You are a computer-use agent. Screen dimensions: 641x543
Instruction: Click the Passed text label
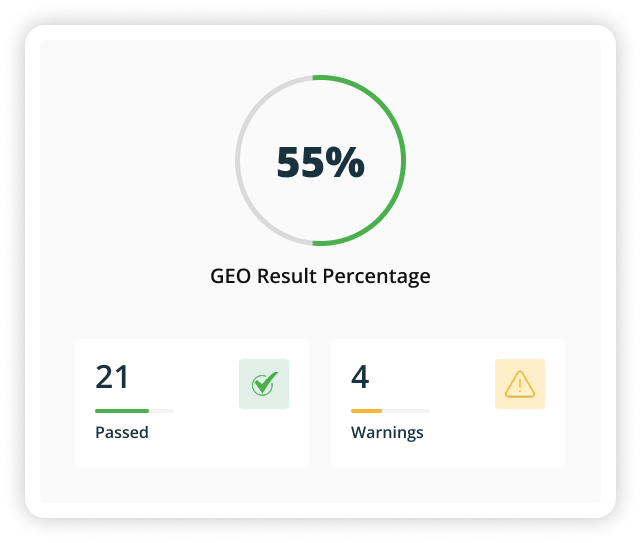click(x=122, y=433)
